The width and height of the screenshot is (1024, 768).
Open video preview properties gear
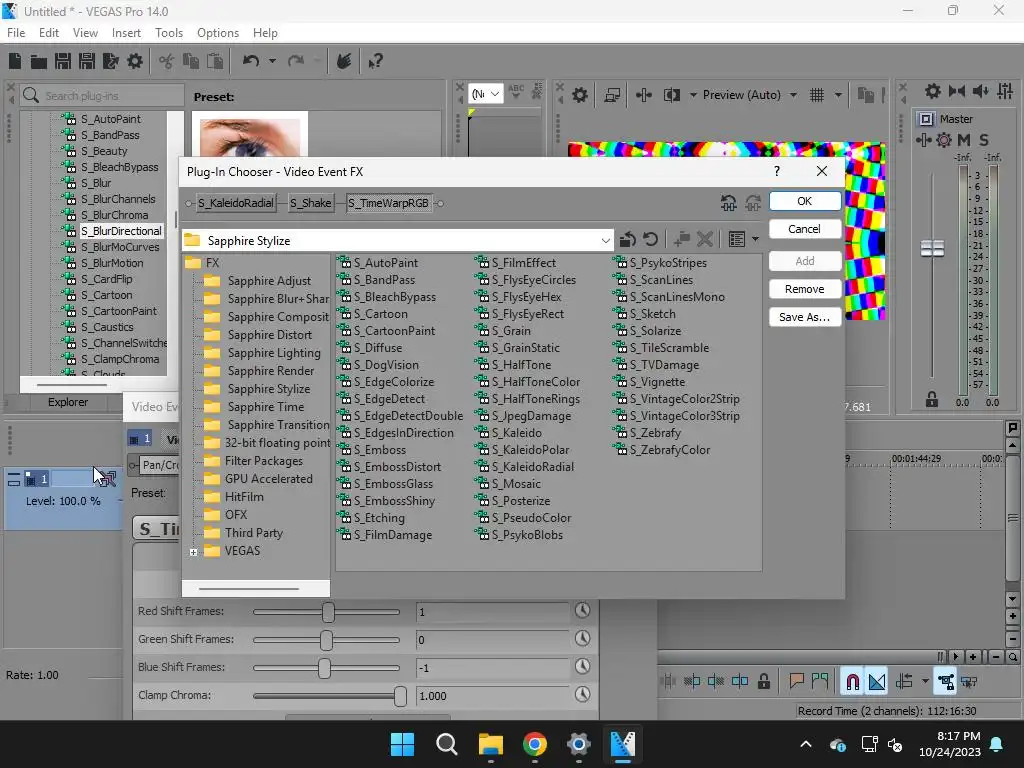579,95
